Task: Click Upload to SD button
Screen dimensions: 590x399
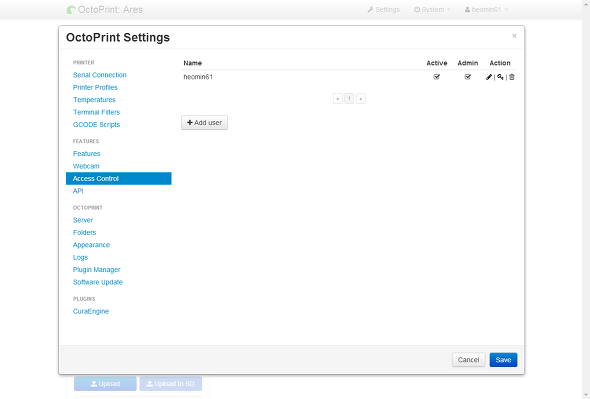Action: tap(171, 384)
